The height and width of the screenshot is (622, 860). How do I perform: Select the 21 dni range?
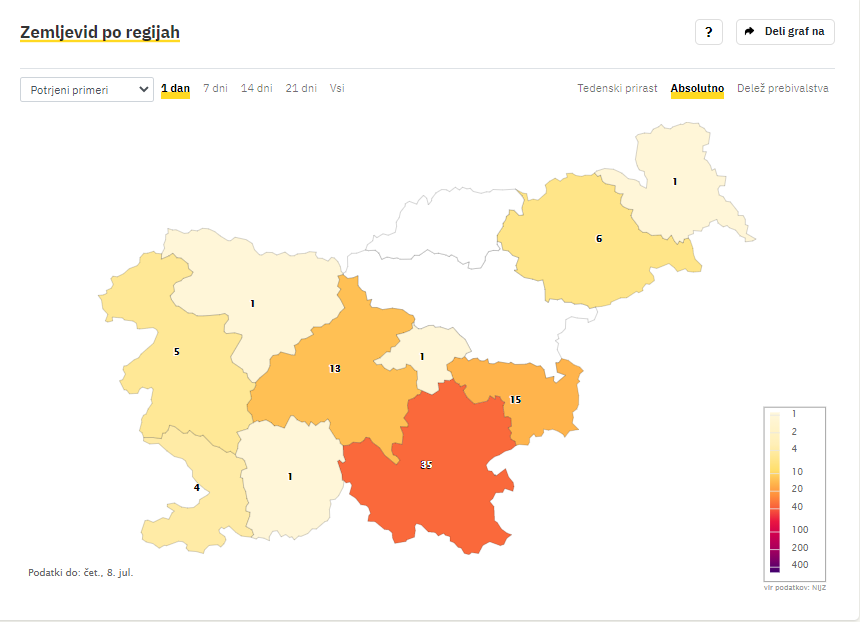click(x=301, y=88)
